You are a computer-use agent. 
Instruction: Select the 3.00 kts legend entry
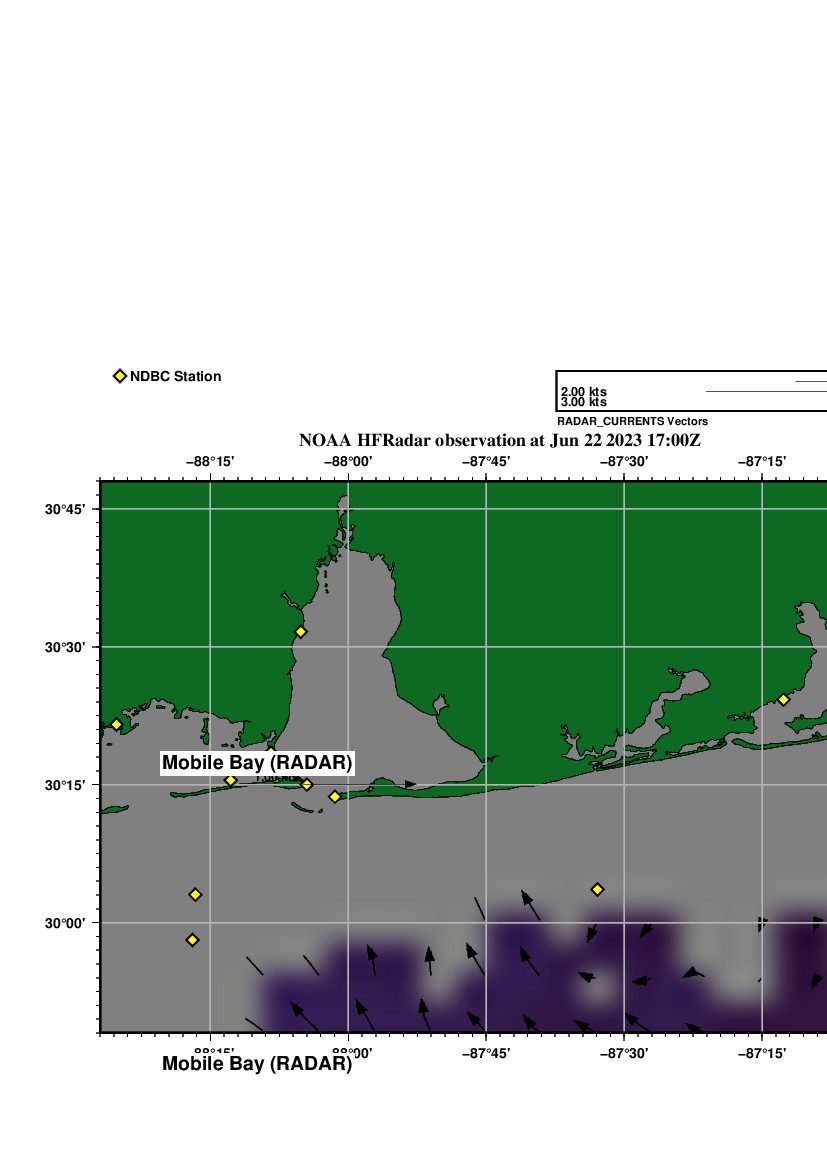tap(583, 402)
